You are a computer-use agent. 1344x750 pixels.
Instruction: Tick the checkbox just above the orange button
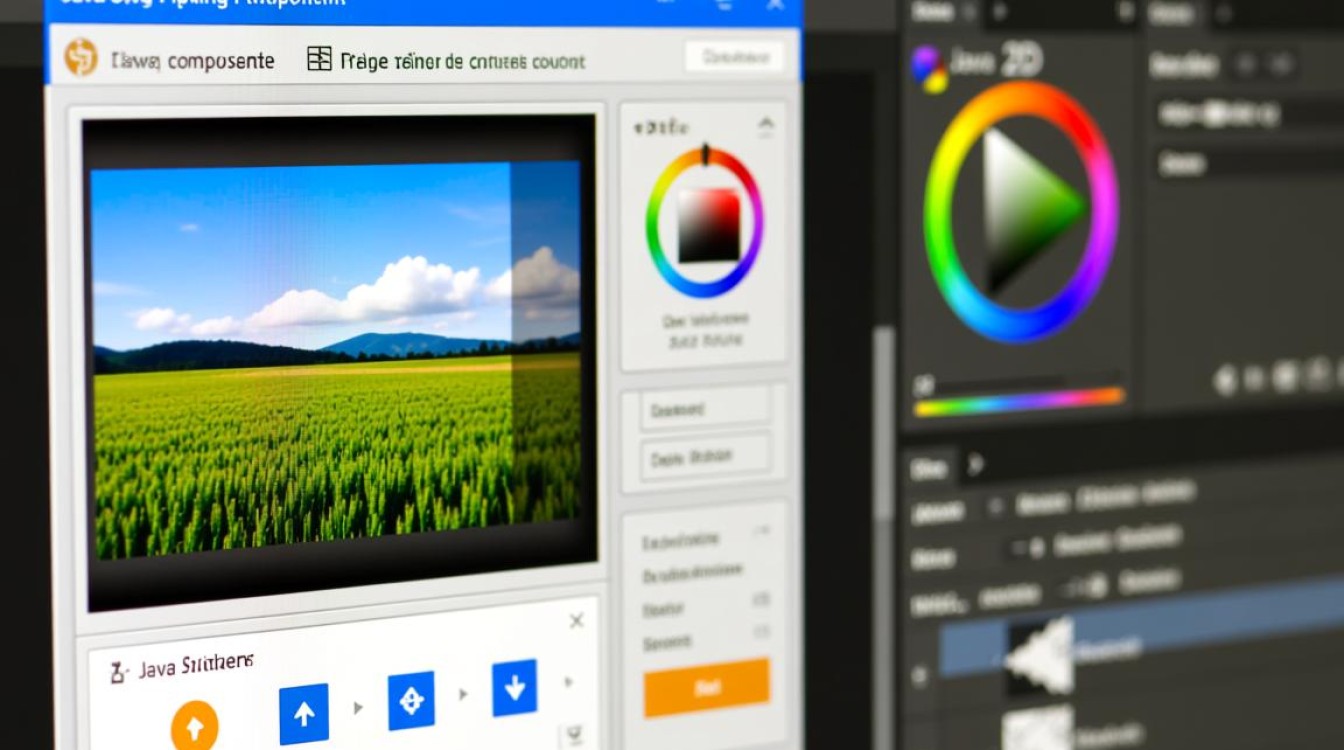tap(761, 631)
